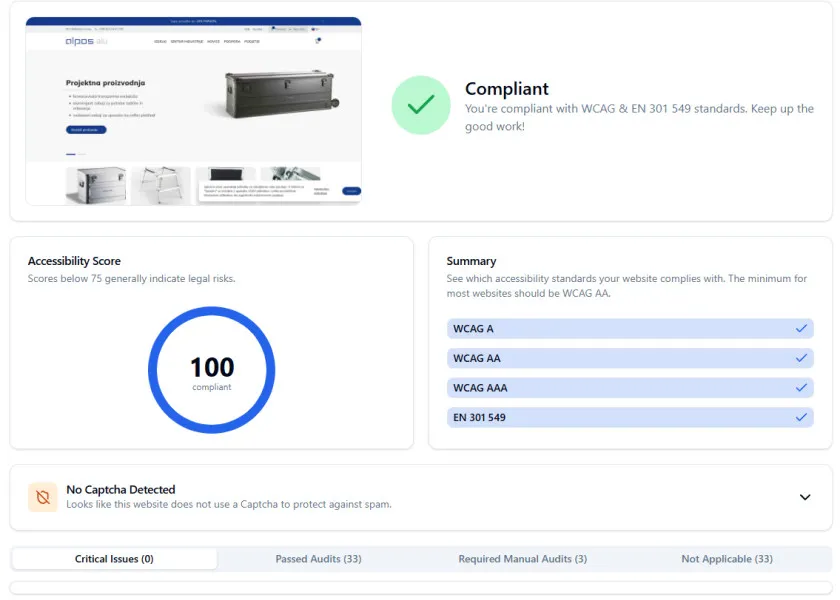840x600 pixels.
Task: Expand the No Captcha Detected section chevron
Action: click(805, 497)
